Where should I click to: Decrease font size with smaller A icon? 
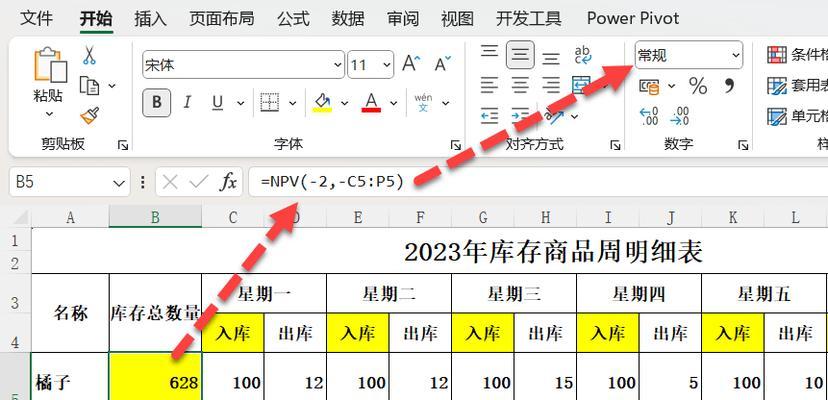pos(443,64)
